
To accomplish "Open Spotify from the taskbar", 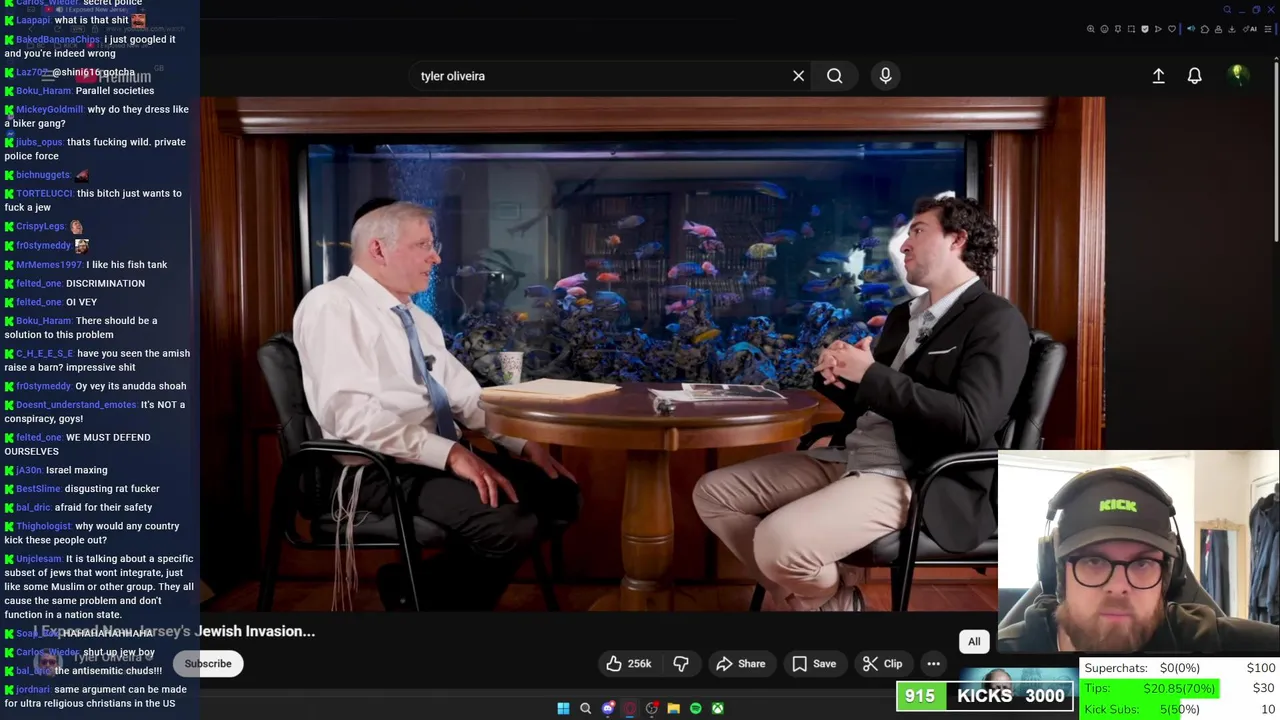I will pyautogui.click(x=695, y=709).
